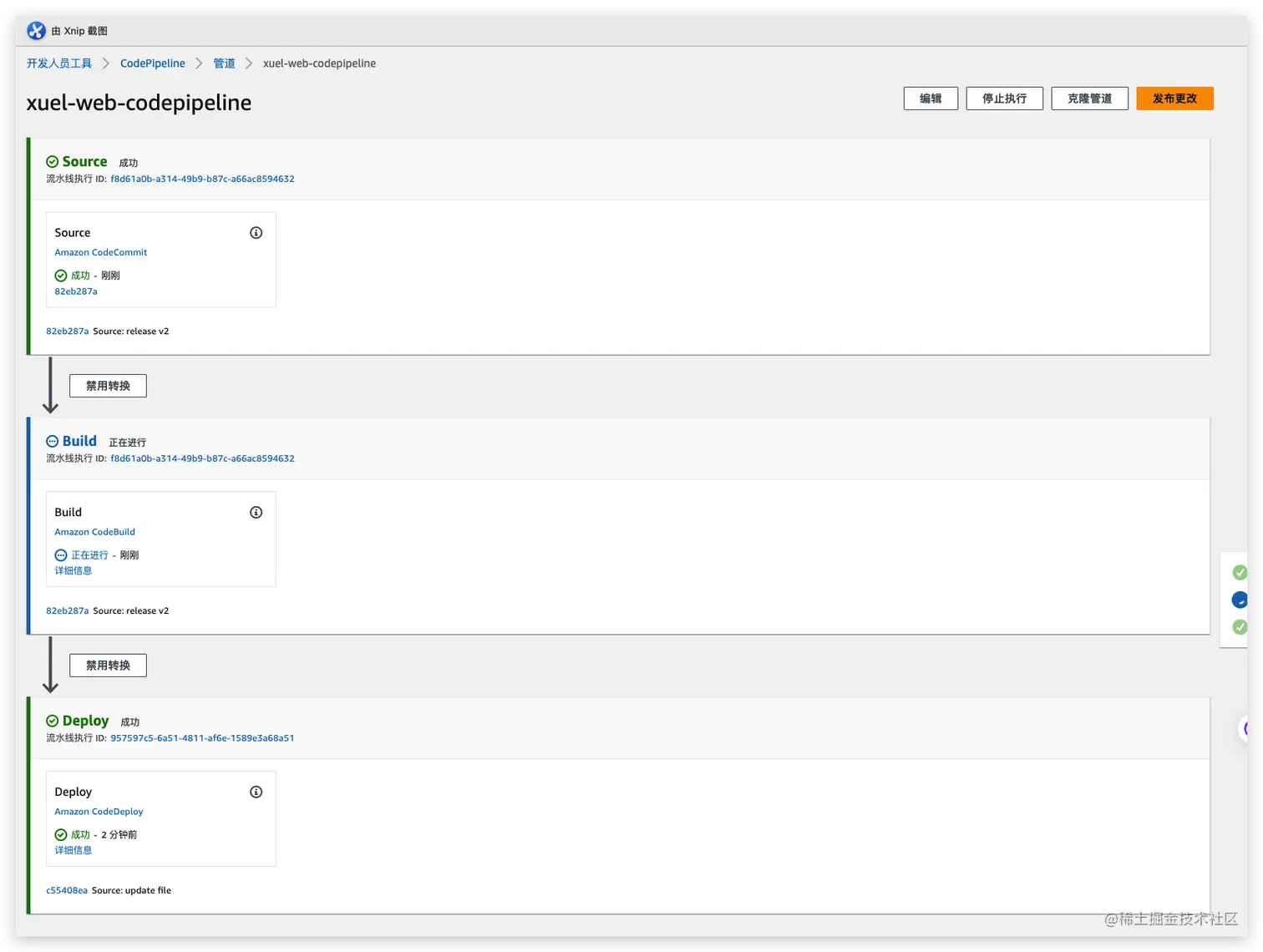The image size is (1263, 952).
Task: Open Amazon CodeBuild provider link
Action: tap(94, 532)
